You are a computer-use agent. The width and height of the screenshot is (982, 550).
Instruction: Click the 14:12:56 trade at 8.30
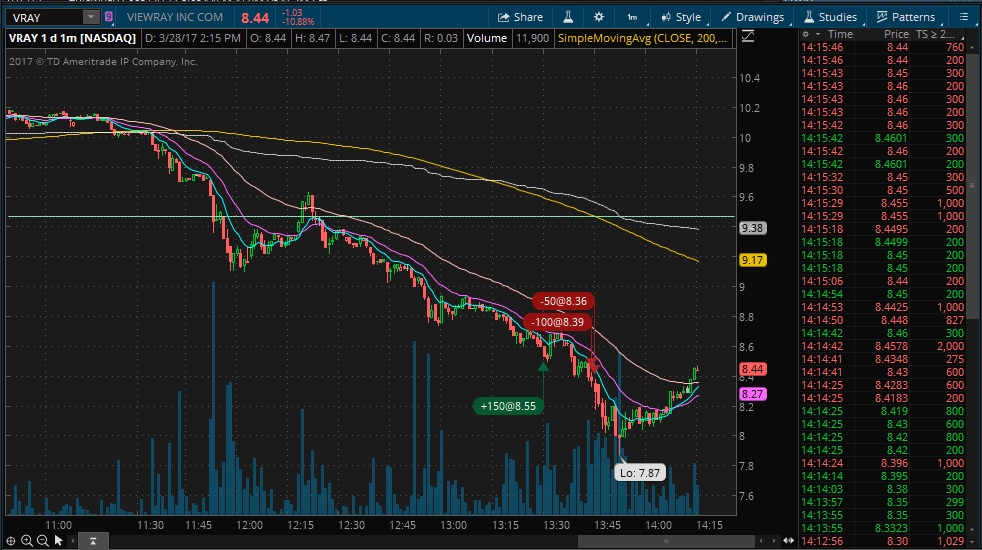[x=882, y=541]
